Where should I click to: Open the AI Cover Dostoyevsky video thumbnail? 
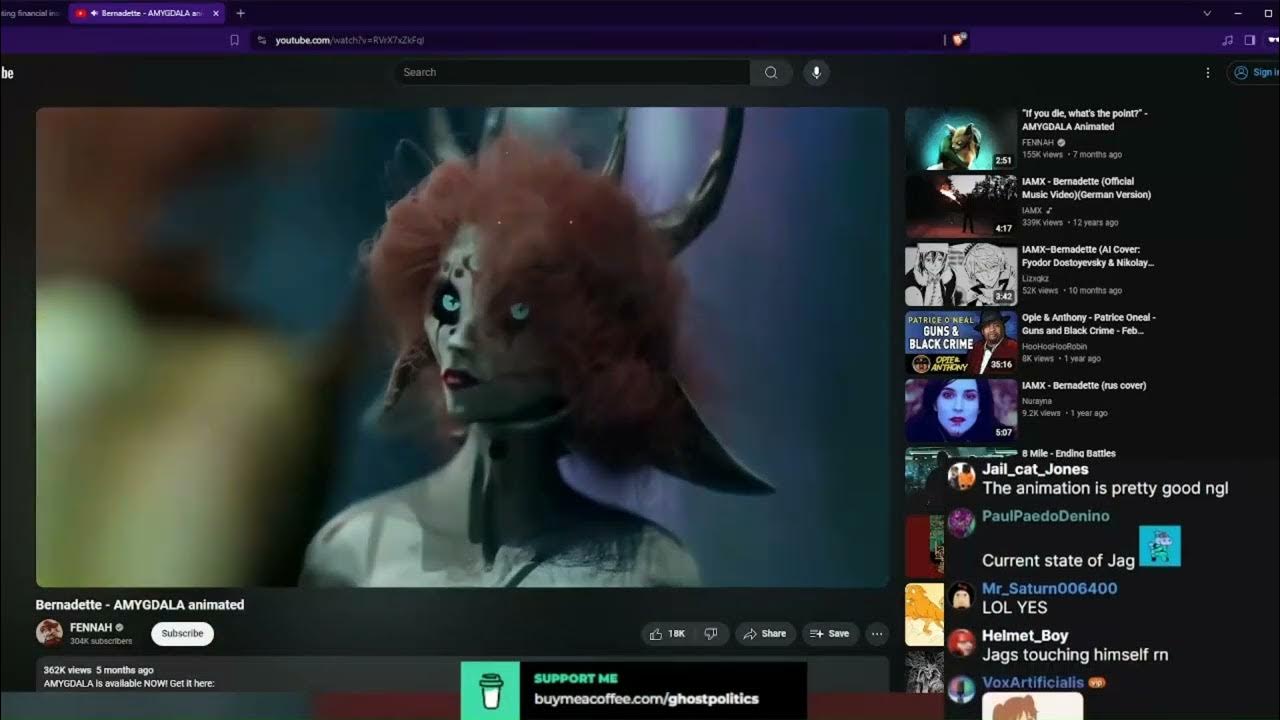point(961,275)
